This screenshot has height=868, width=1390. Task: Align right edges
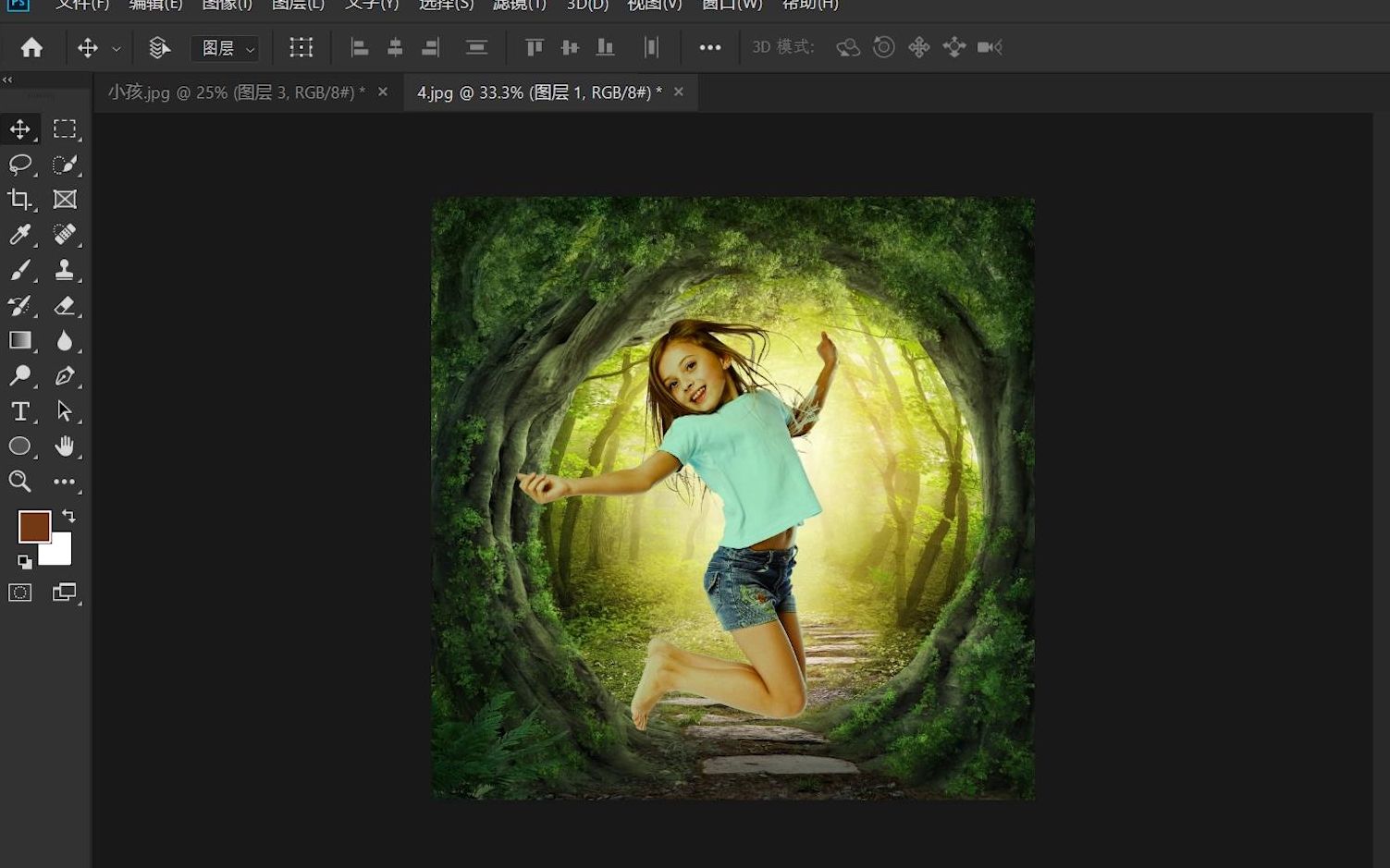[430, 47]
